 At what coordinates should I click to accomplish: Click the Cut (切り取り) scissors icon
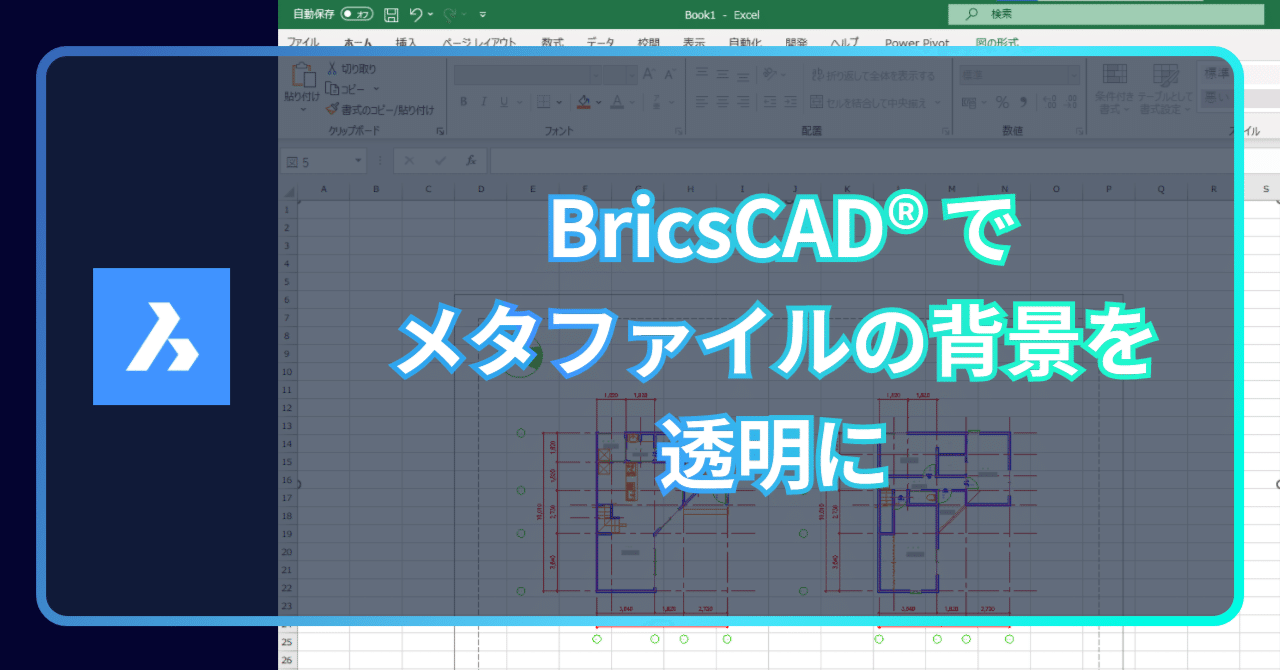[x=333, y=69]
